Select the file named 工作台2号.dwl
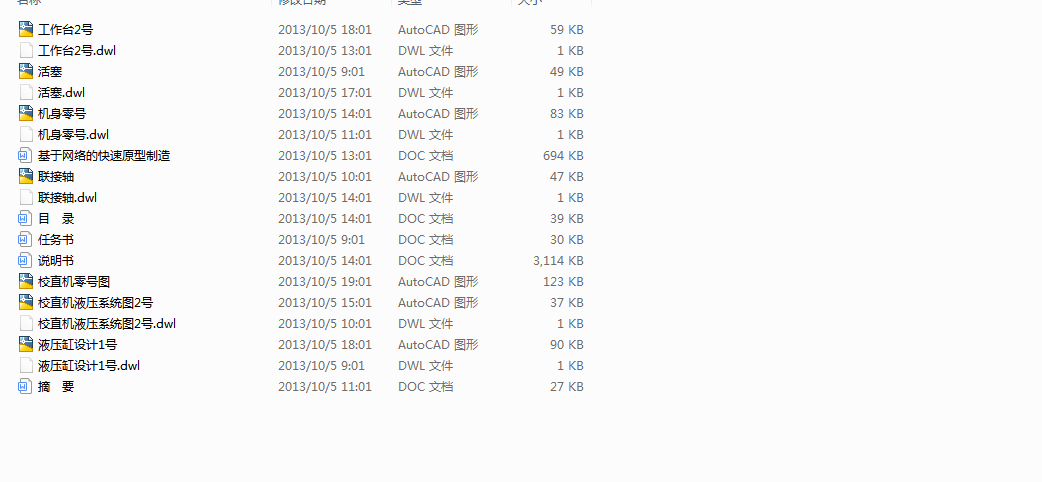The height and width of the screenshot is (482, 1042). [x=77, y=51]
